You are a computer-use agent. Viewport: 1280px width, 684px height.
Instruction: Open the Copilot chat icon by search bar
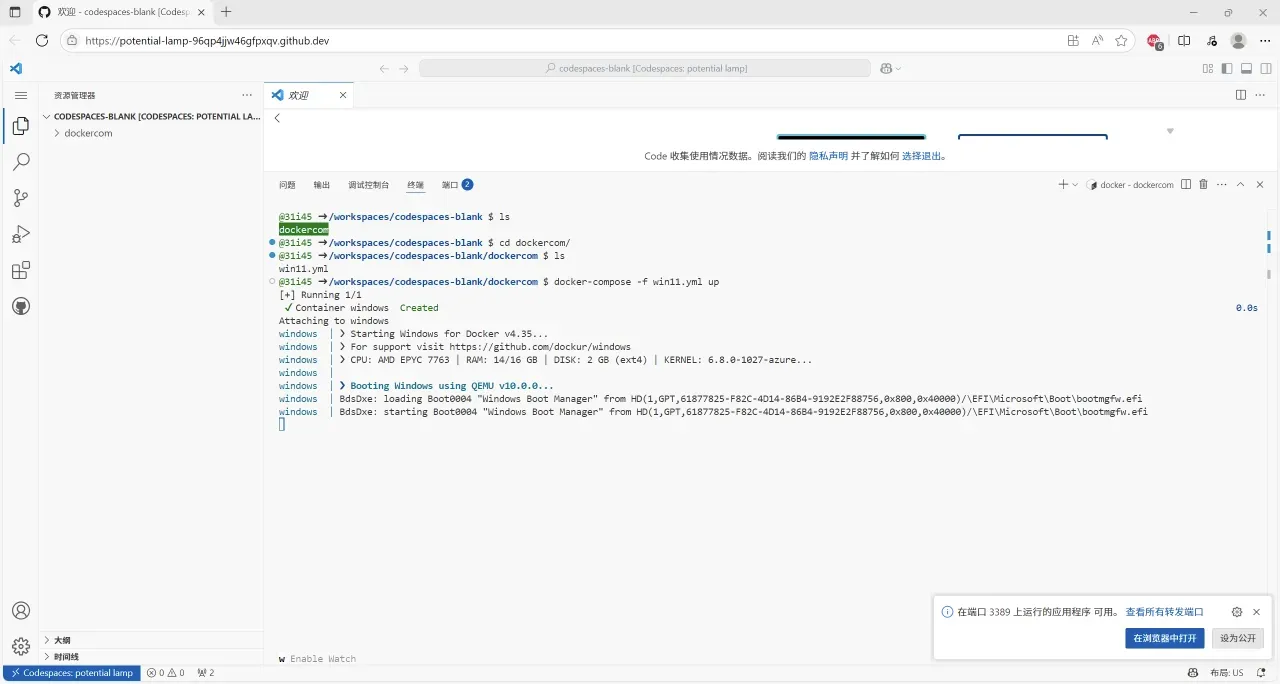[x=886, y=68]
